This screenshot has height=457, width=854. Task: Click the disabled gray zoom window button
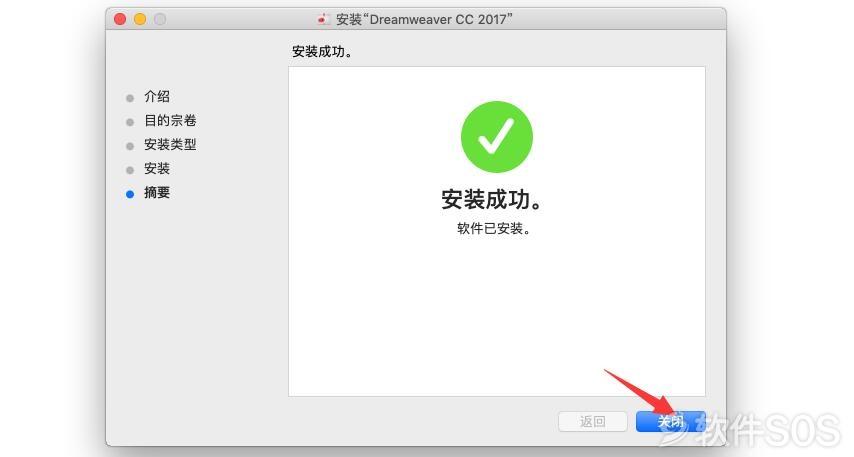point(160,20)
